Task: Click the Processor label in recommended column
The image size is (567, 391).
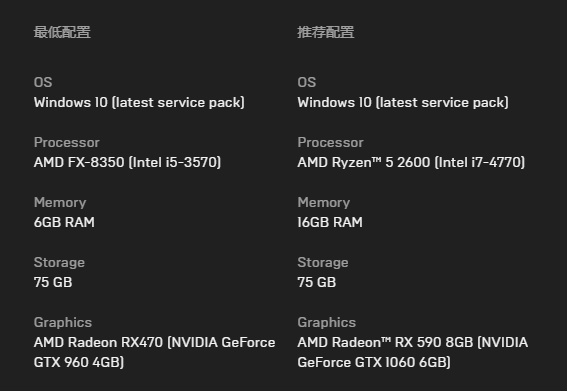Action: pos(330,143)
